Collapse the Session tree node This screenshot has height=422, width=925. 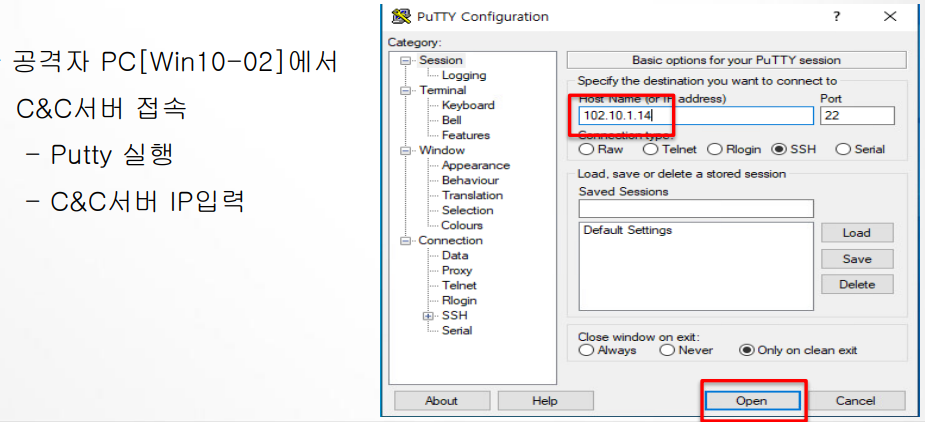(405, 60)
